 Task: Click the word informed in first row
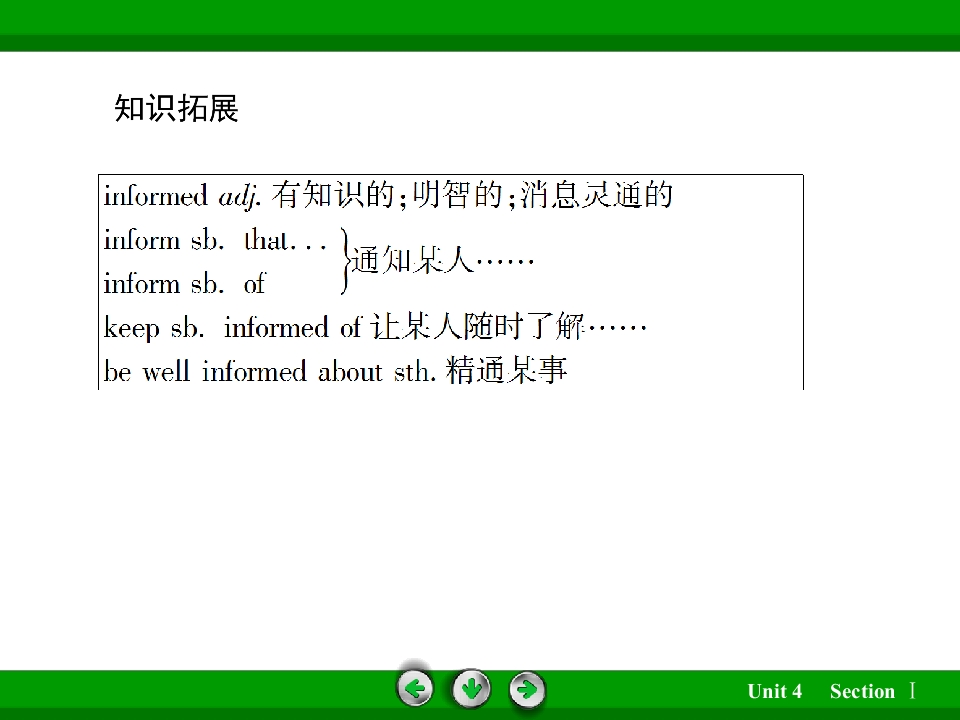pyautogui.click(x=156, y=196)
